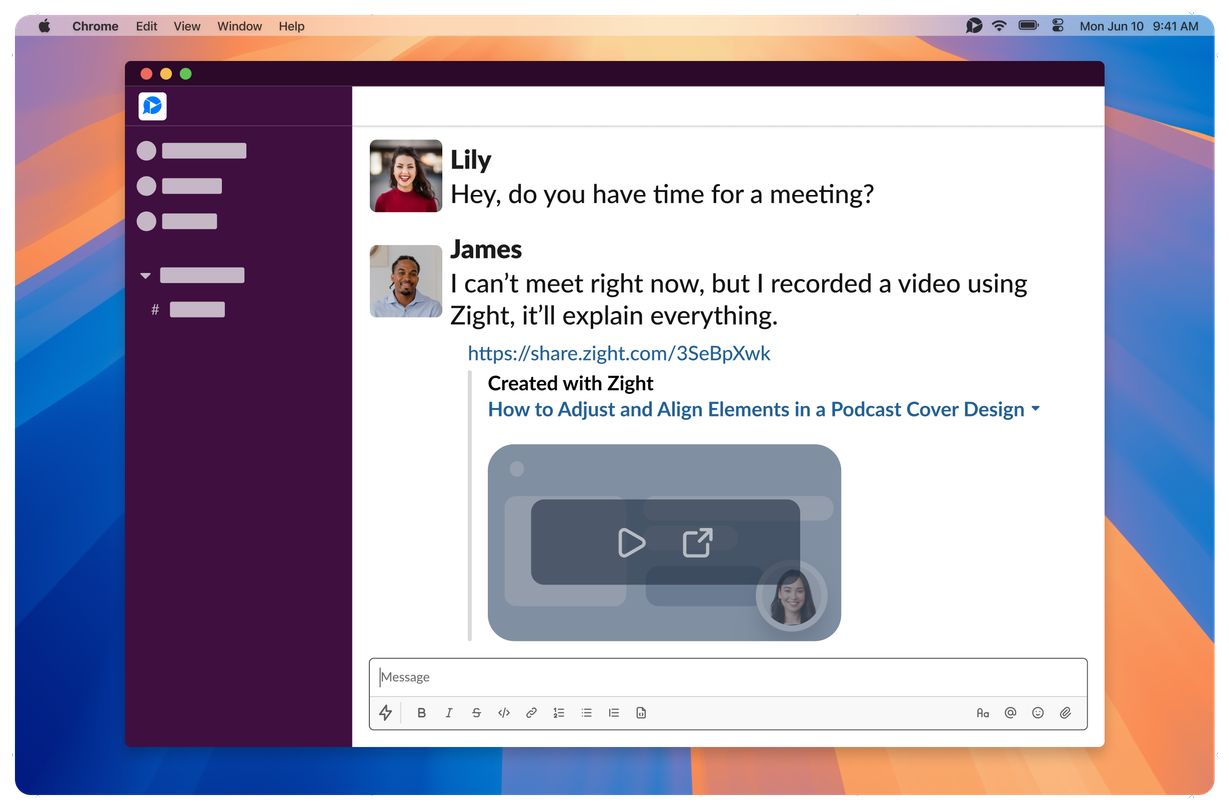Open macOS Control Center
This screenshot has width=1229, height=809.
click(x=1058, y=26)
